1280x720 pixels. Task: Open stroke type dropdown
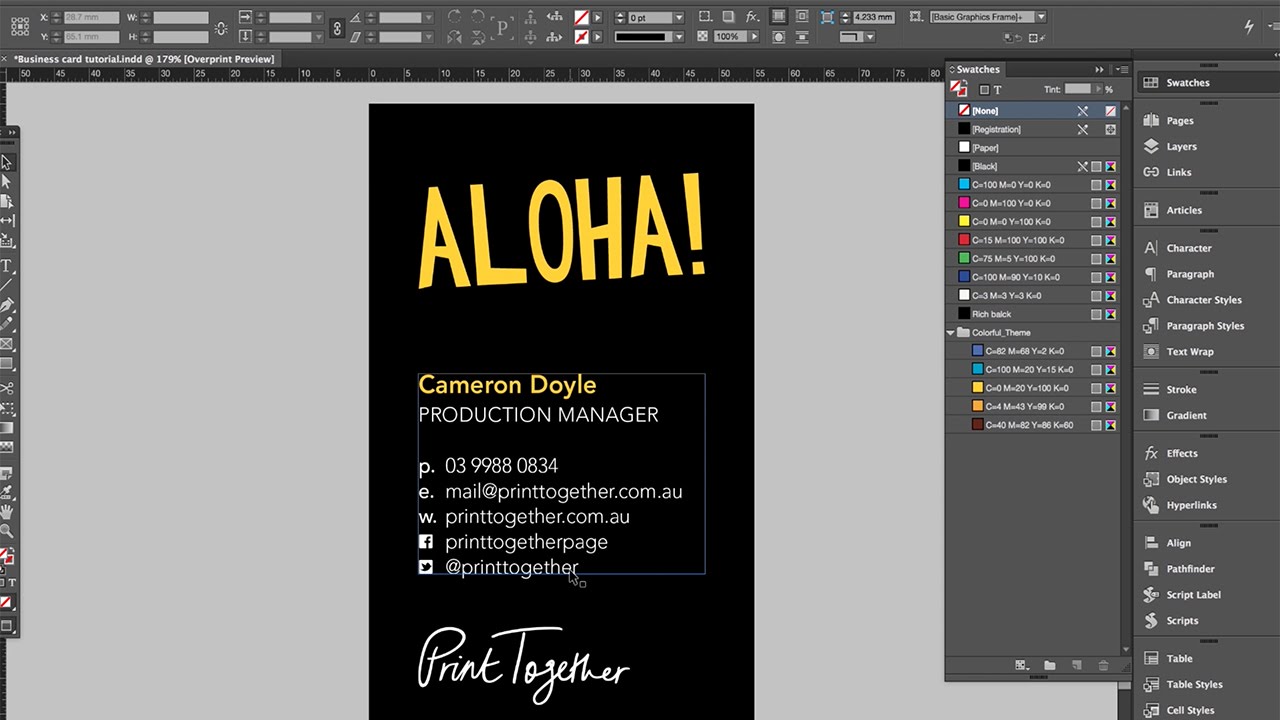(x=679, y=37)
